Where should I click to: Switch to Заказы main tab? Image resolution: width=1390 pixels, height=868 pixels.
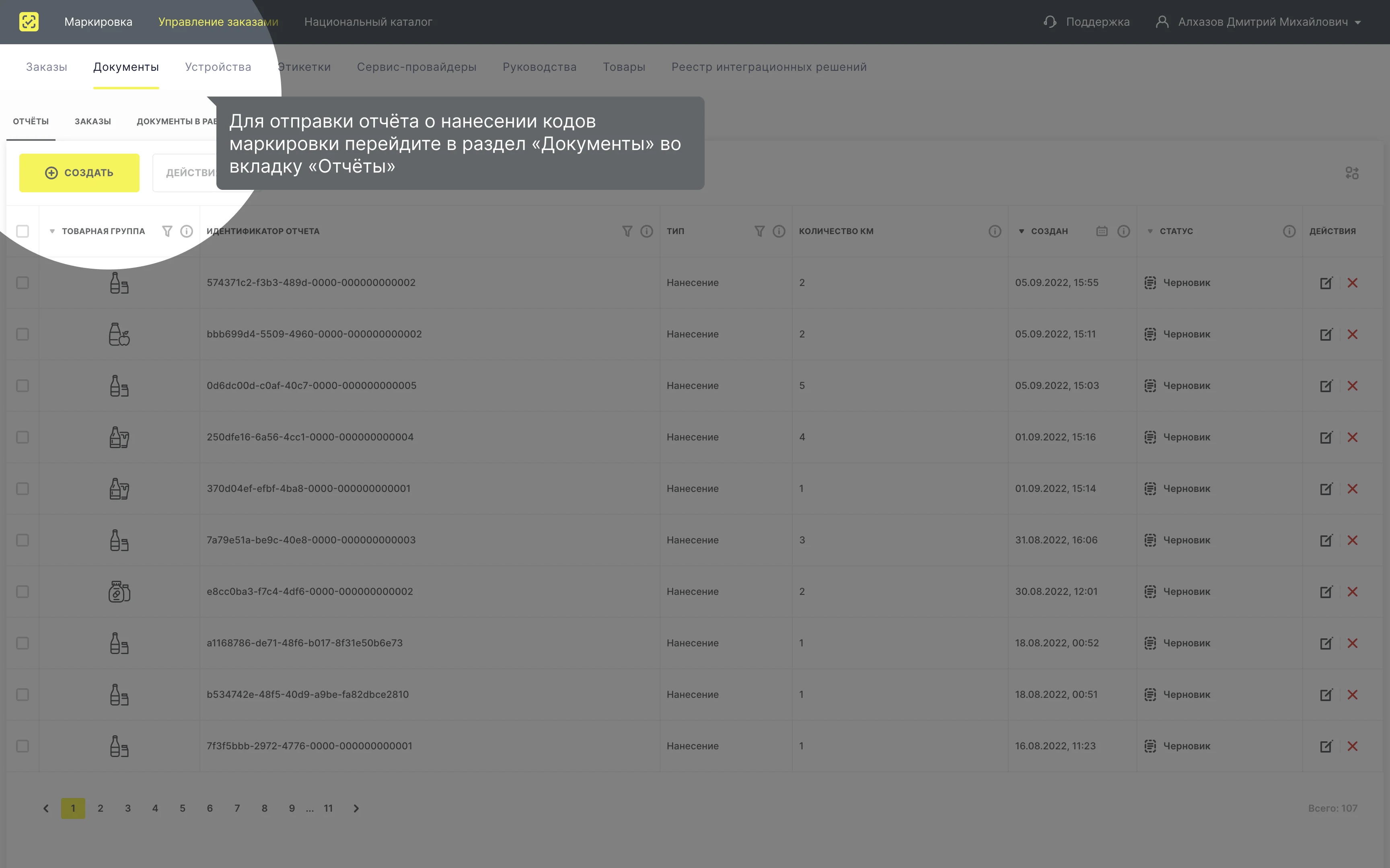47,67
